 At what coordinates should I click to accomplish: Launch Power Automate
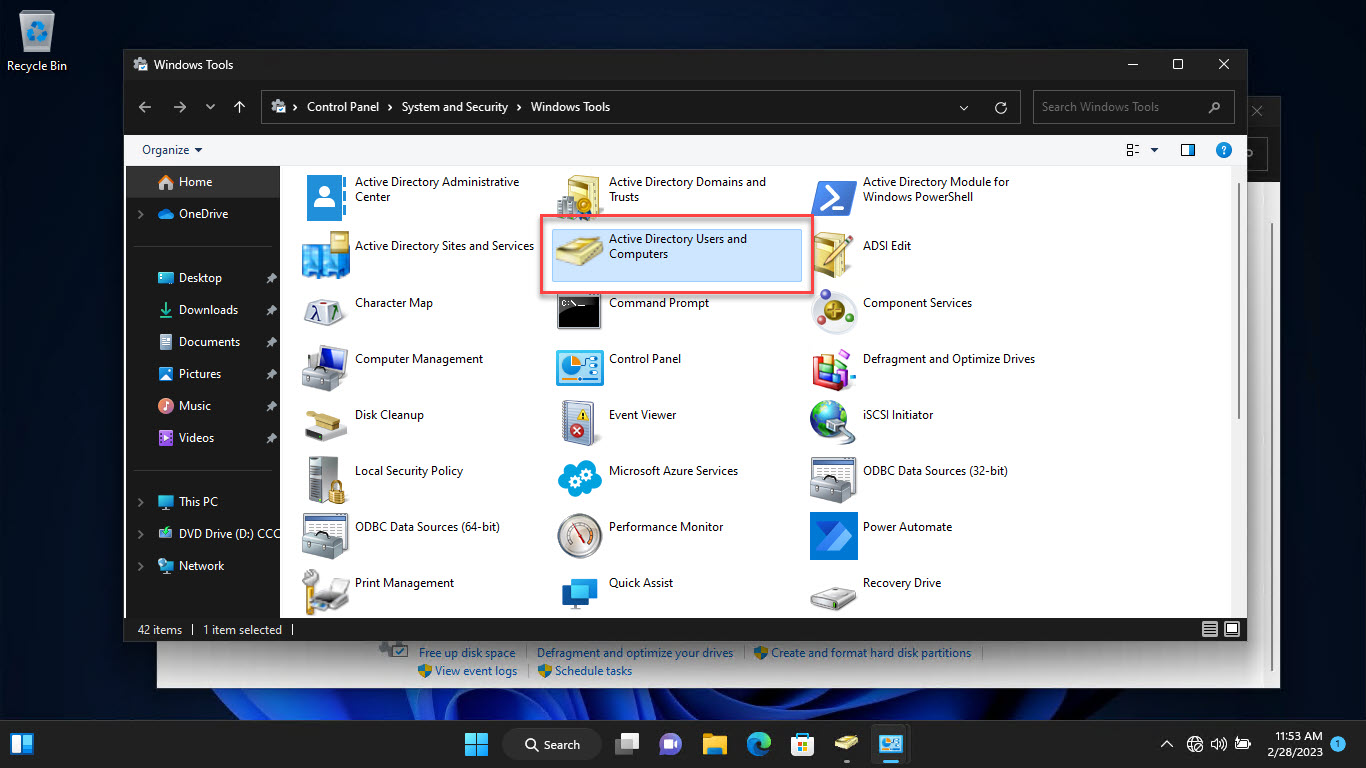[907, 527]
